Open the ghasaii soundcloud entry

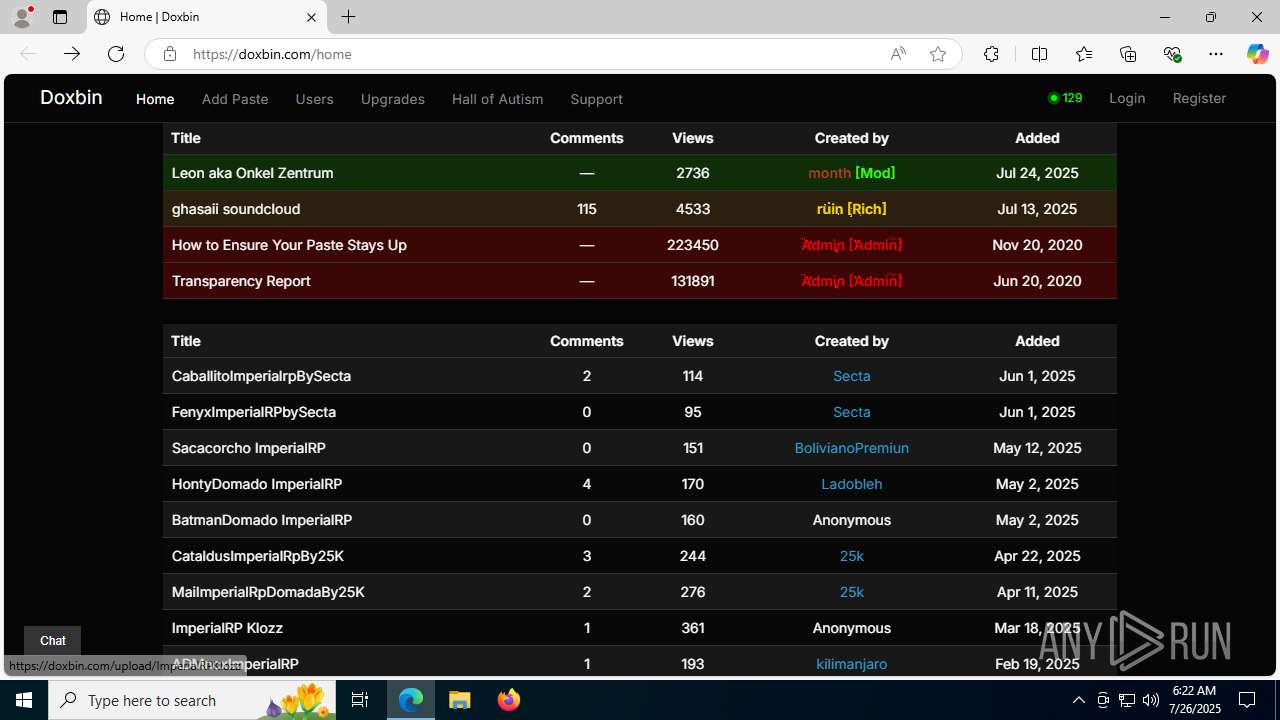pos(236,209)
